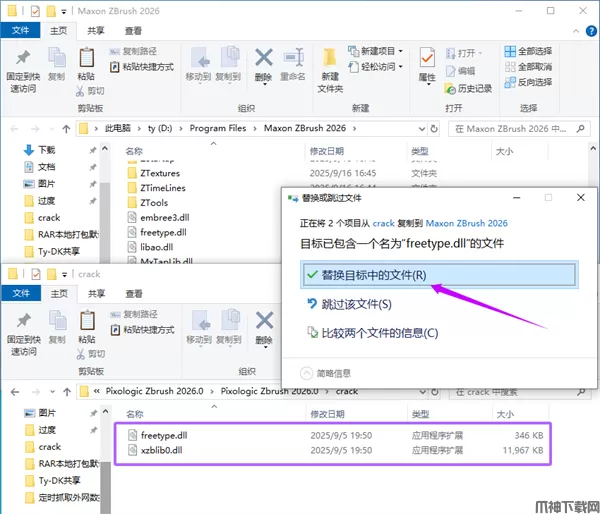
Task: Open recent locations dropdown in crack window
Action: 52,392
